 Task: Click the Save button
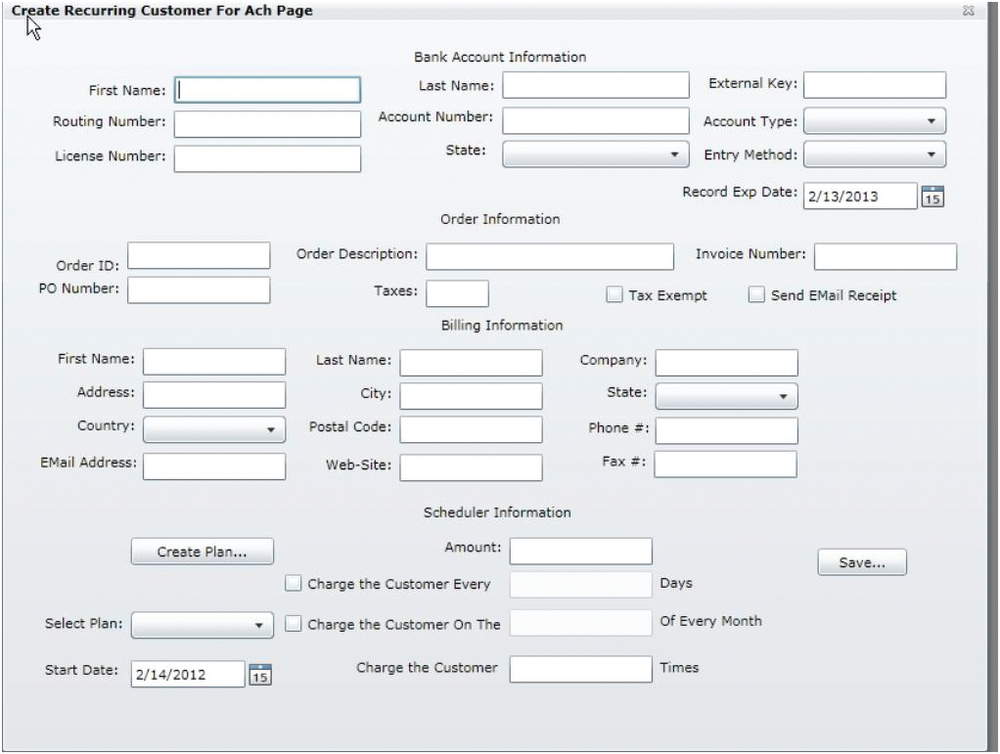[x=862, y=562]
